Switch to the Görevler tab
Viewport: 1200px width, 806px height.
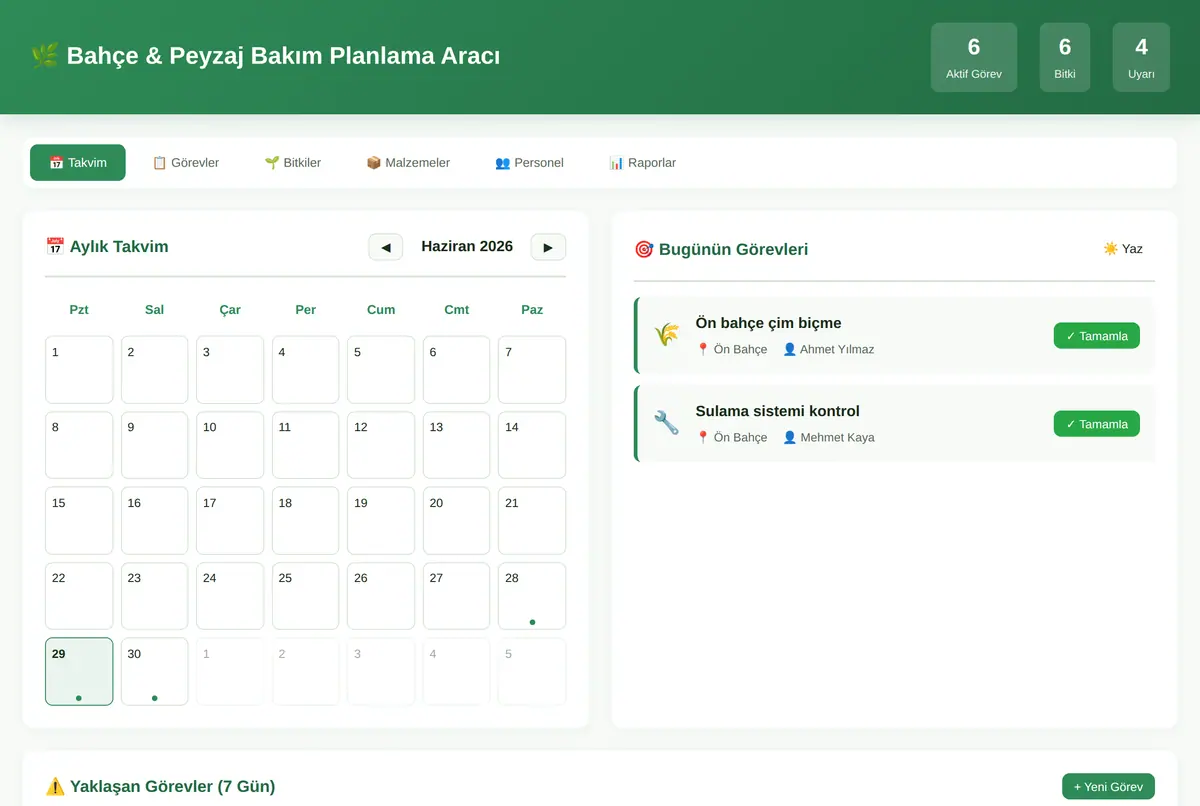click(x=185, y=163)
